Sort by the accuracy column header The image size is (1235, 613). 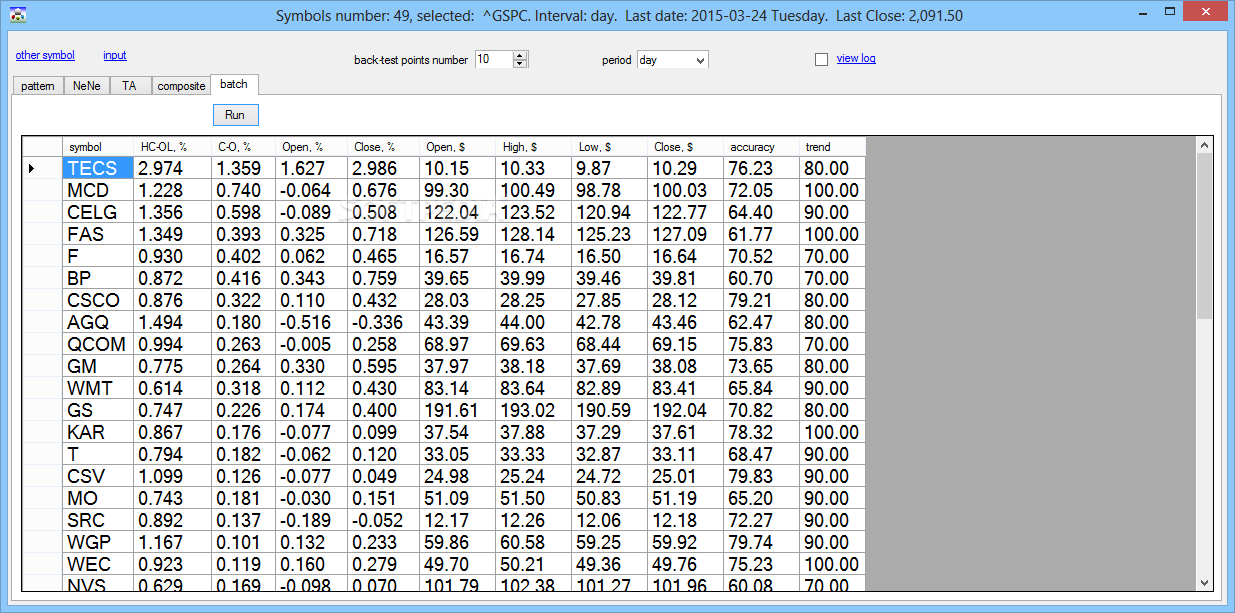761,147
